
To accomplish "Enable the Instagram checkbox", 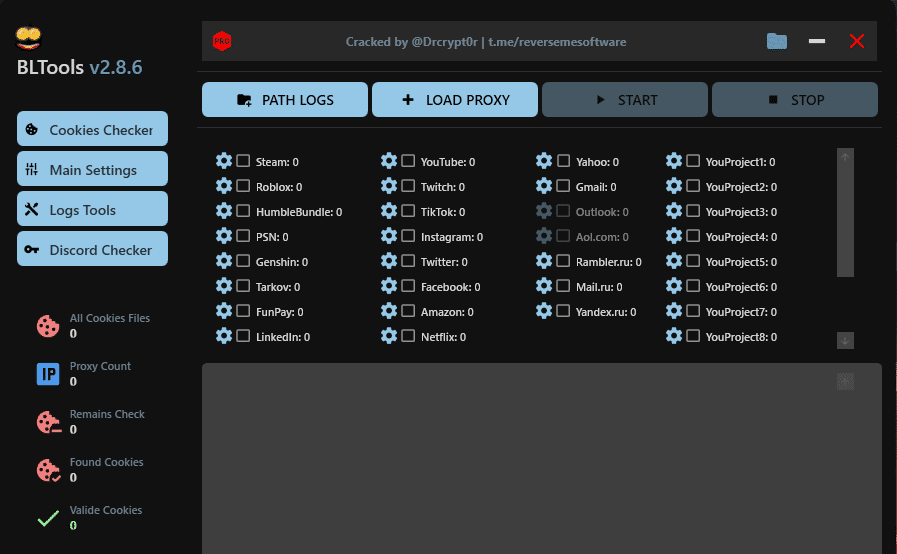I will coord(408,236).
